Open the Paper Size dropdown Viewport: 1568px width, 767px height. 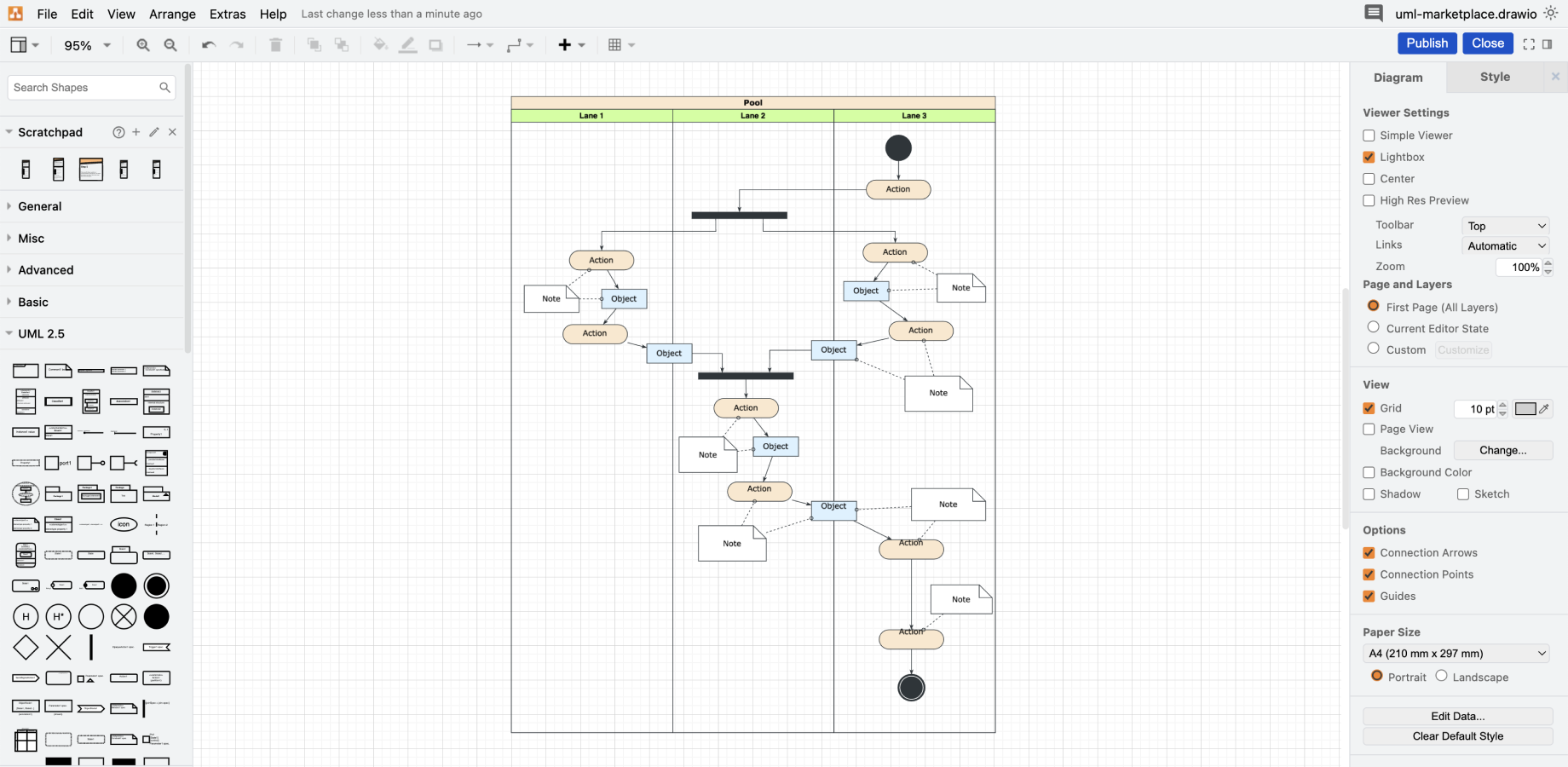click(x=1456, y=653)
